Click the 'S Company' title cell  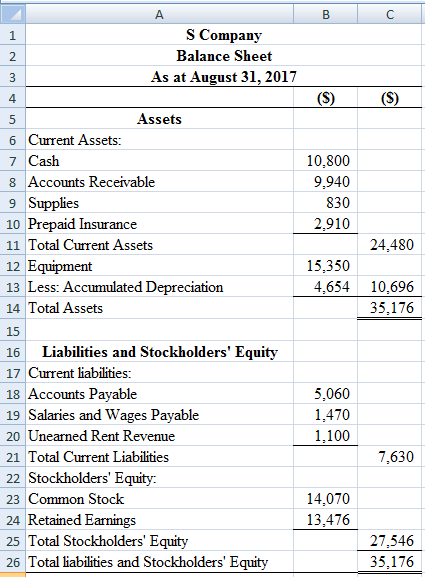tap(224, 35)
